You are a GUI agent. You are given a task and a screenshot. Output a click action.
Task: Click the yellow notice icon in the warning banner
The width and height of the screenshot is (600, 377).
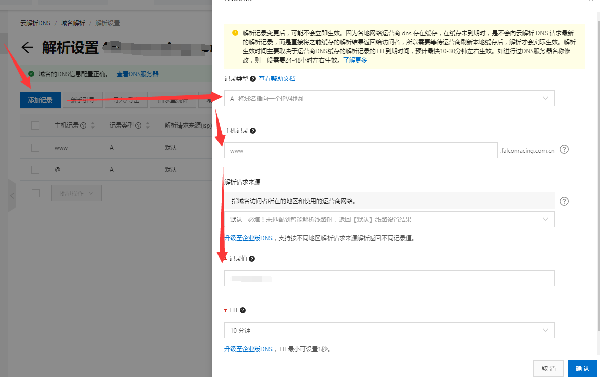pos(235,33)
